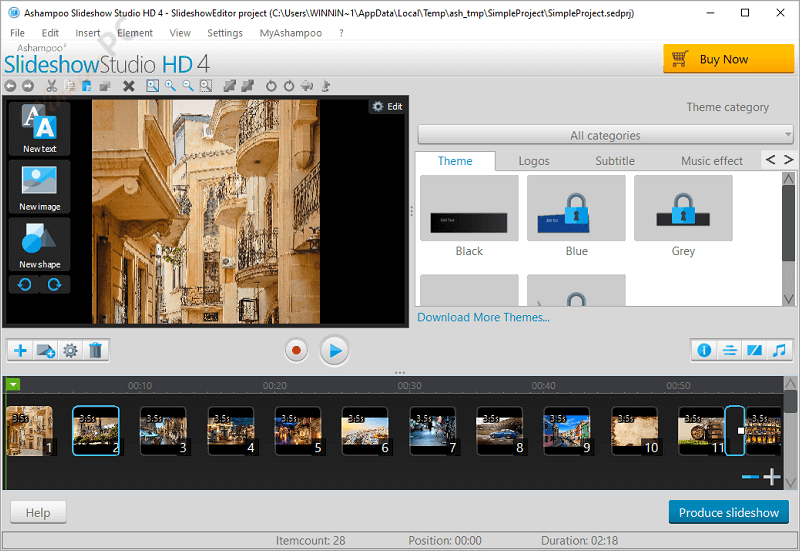Click the redo forward arrow in toolbar

[x=28, y=86]
